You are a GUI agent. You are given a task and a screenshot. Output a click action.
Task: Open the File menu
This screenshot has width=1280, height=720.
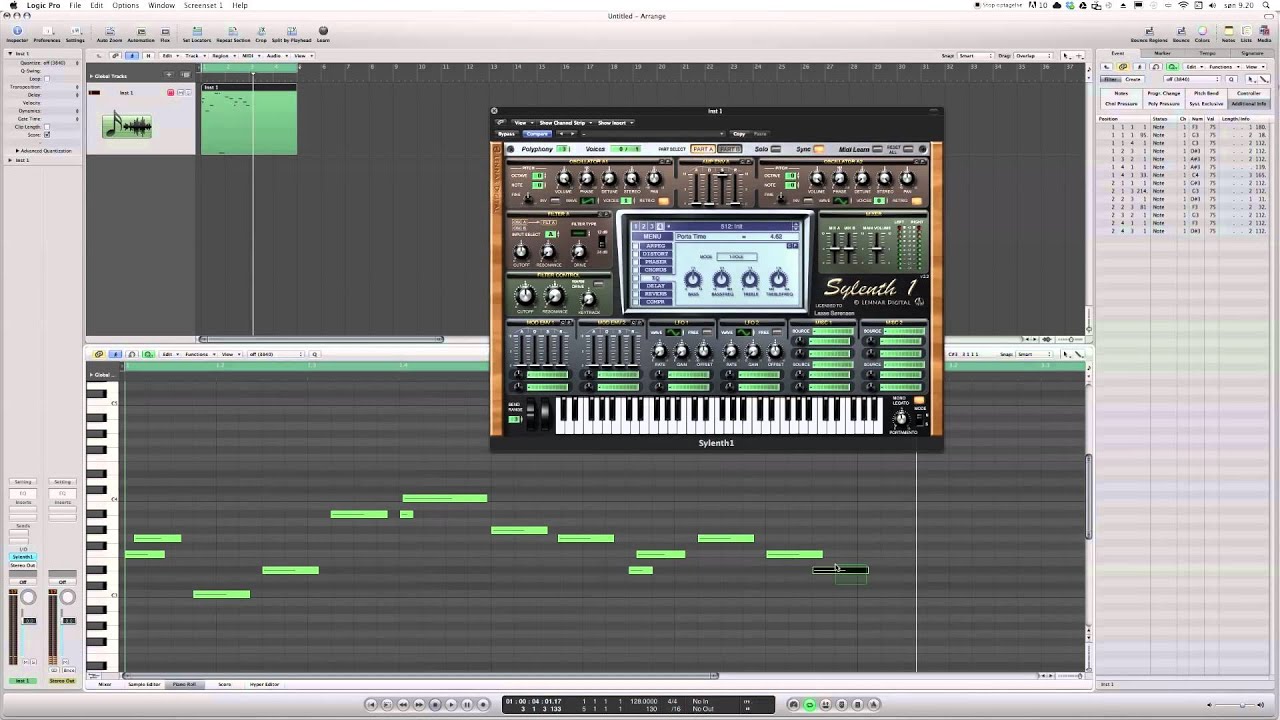coord(75,5)
